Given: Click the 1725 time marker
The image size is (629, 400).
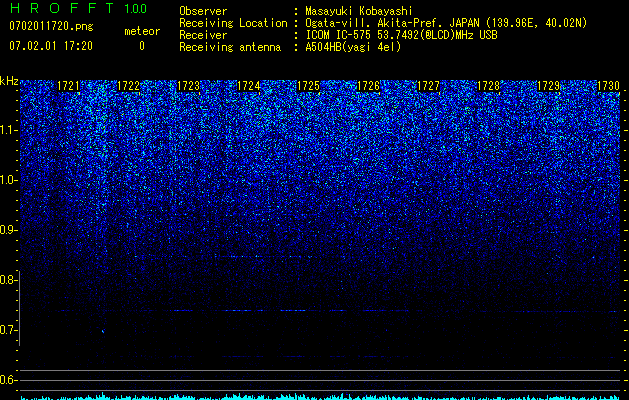Looking at the screenshot, I should point(308,86).
